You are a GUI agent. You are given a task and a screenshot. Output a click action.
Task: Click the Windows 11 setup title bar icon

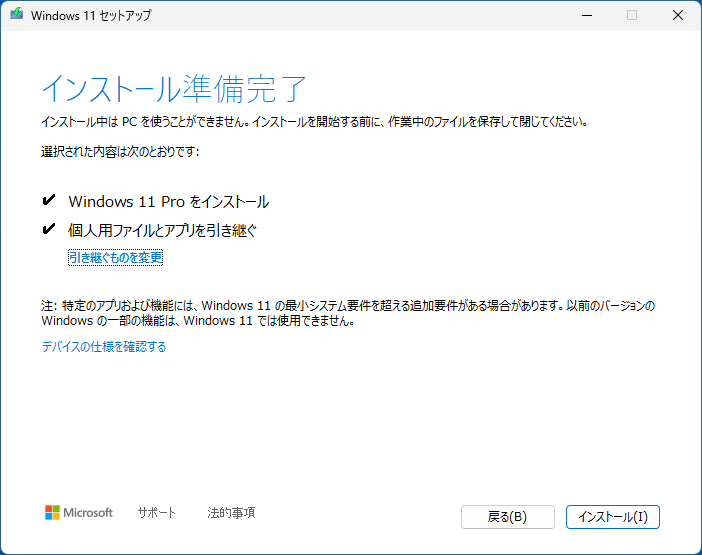[17, 14]
